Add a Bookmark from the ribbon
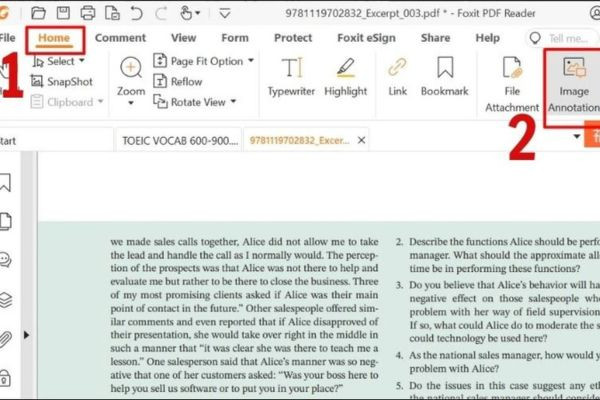The height and width of the screenshot is (400, 600). (x=445, y=77)
